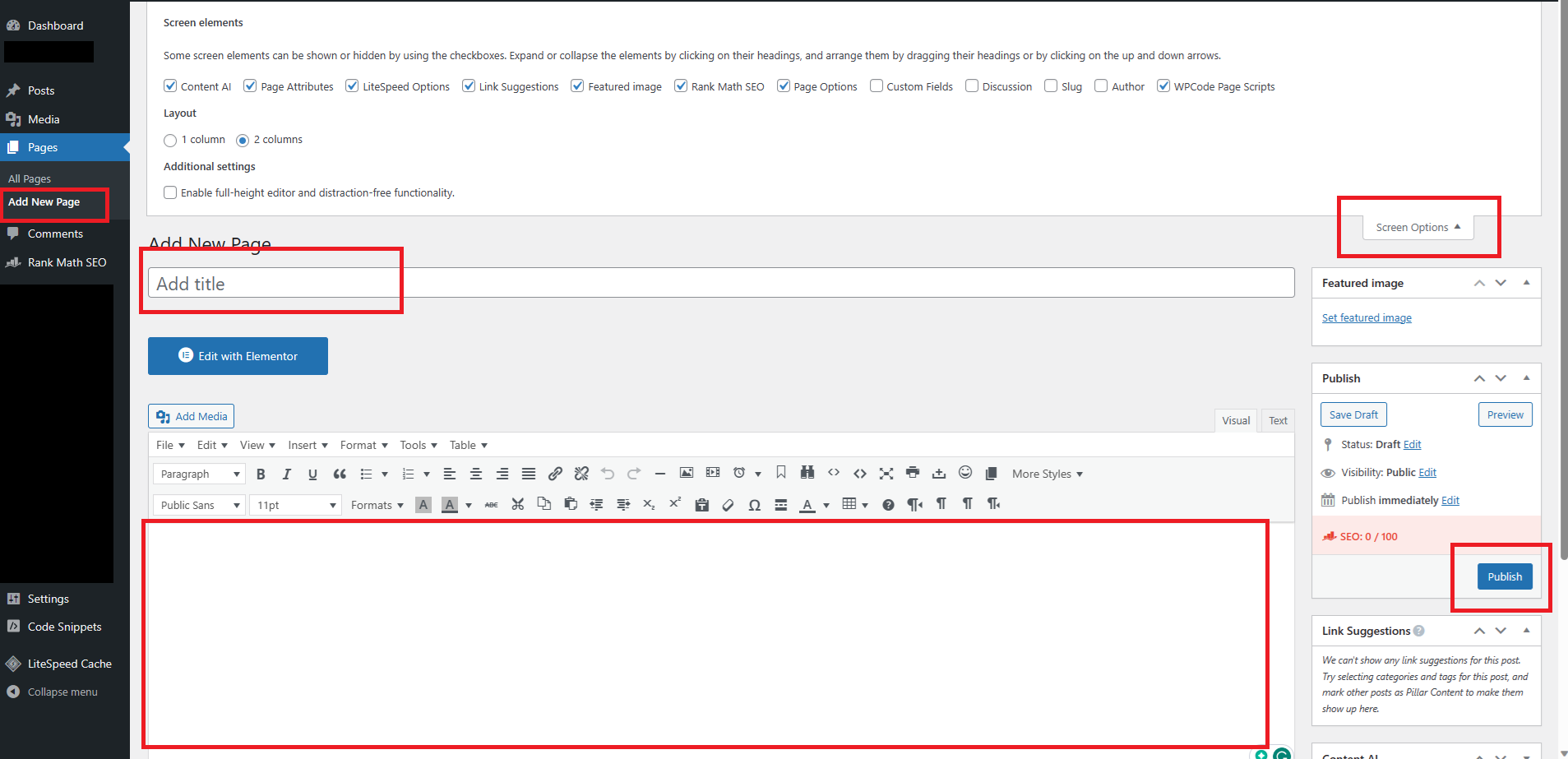
Task: Open the Paragraph style dropdown
Action: pos(198,473)
